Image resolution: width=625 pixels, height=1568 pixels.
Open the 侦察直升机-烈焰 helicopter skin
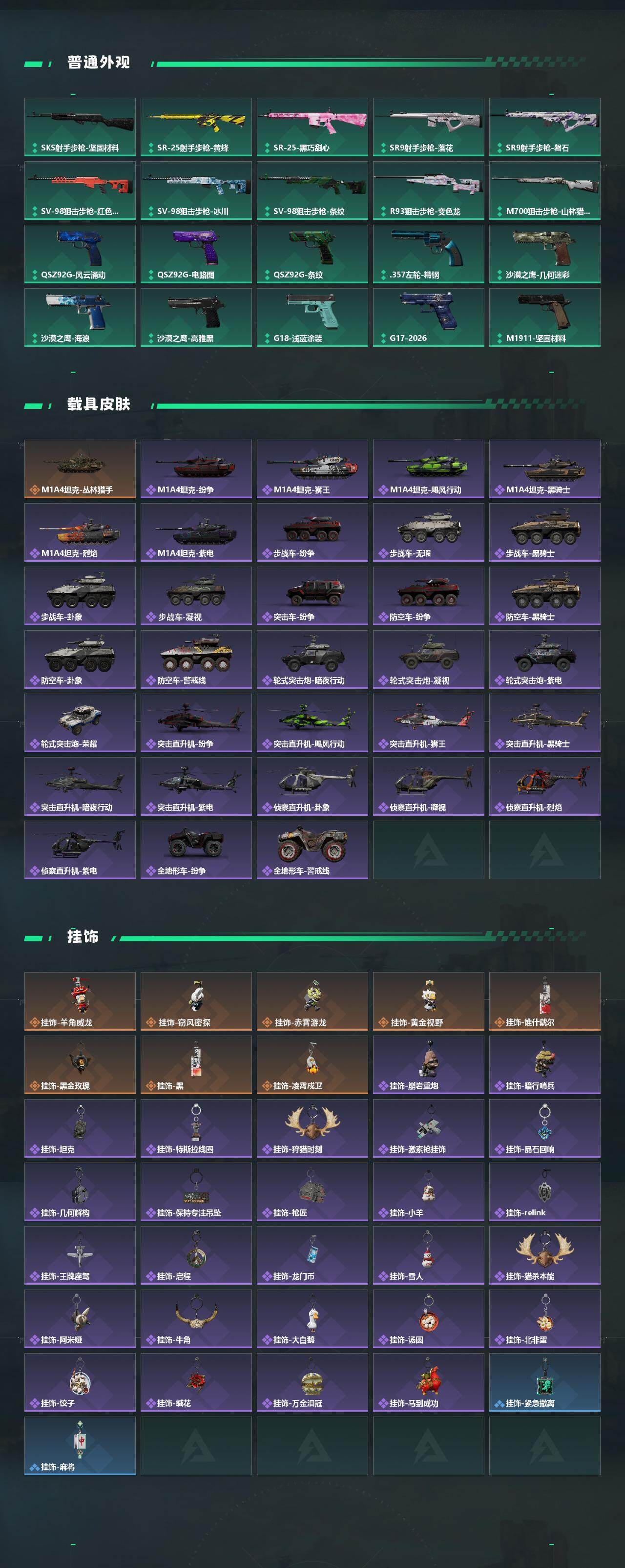click(x=544, y=787)
